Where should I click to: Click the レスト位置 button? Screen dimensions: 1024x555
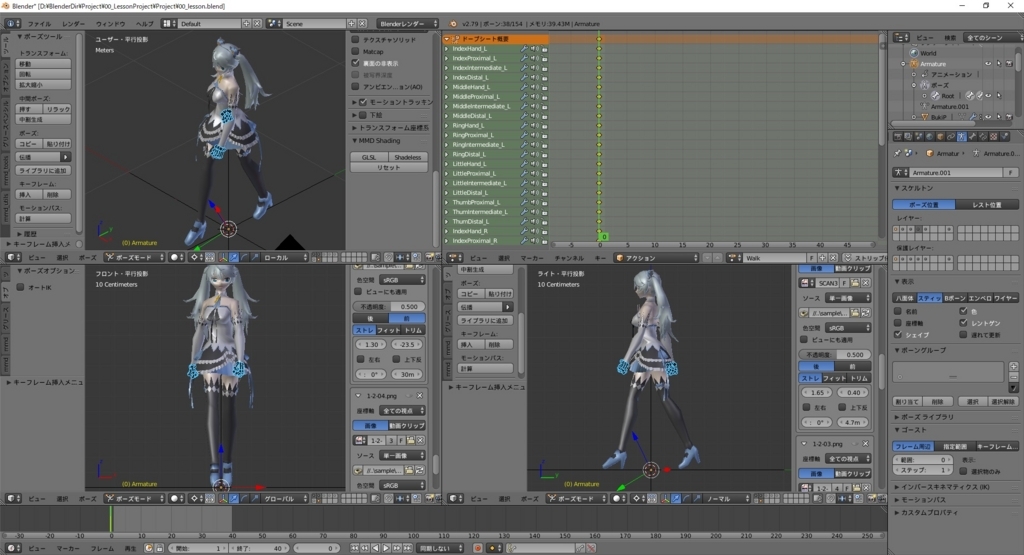click(987, 204)
